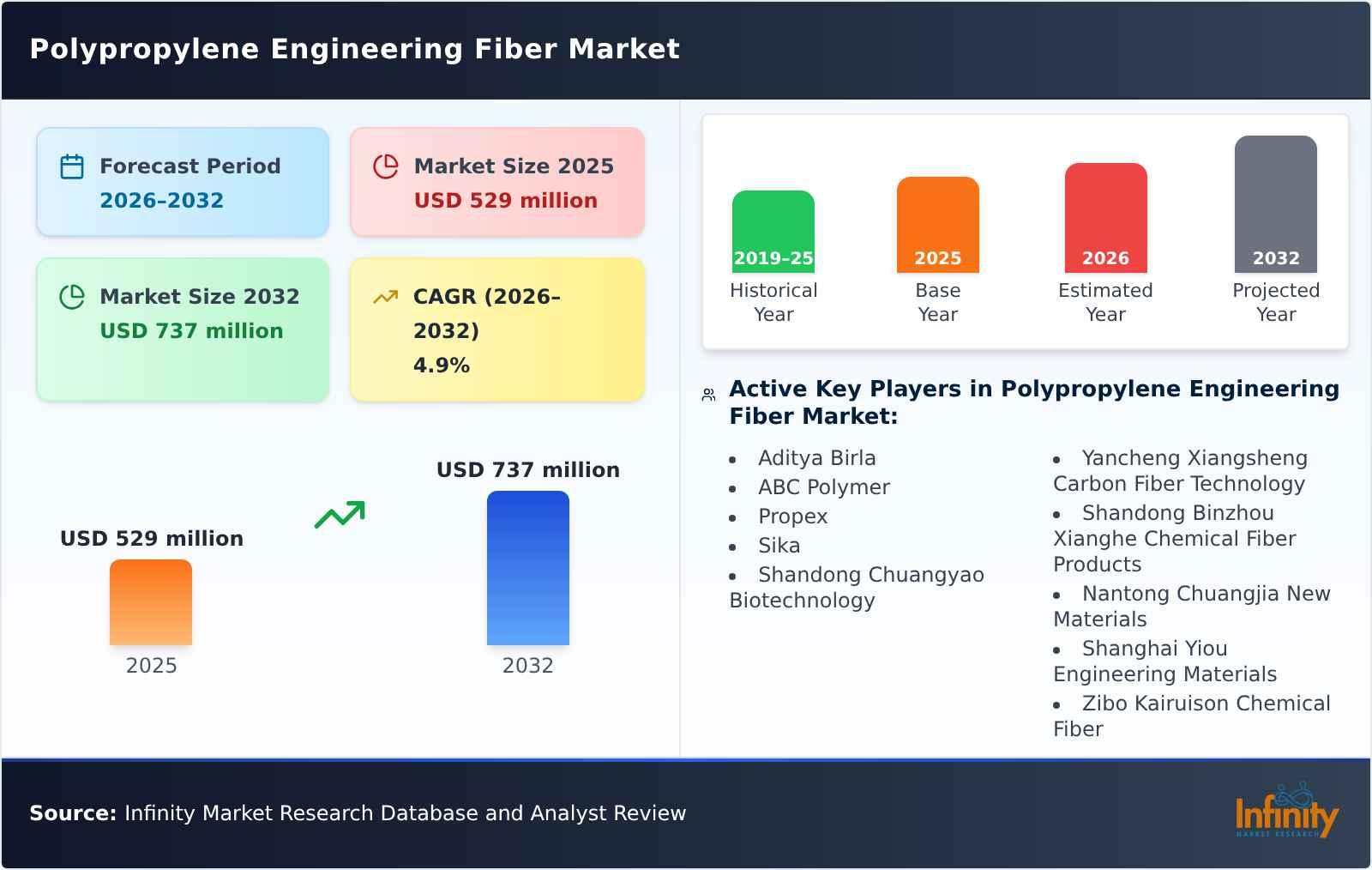Toggle the 2025 Base Year bar
The height and width of the screenshot is (870, 1372).
coord(938,223)
